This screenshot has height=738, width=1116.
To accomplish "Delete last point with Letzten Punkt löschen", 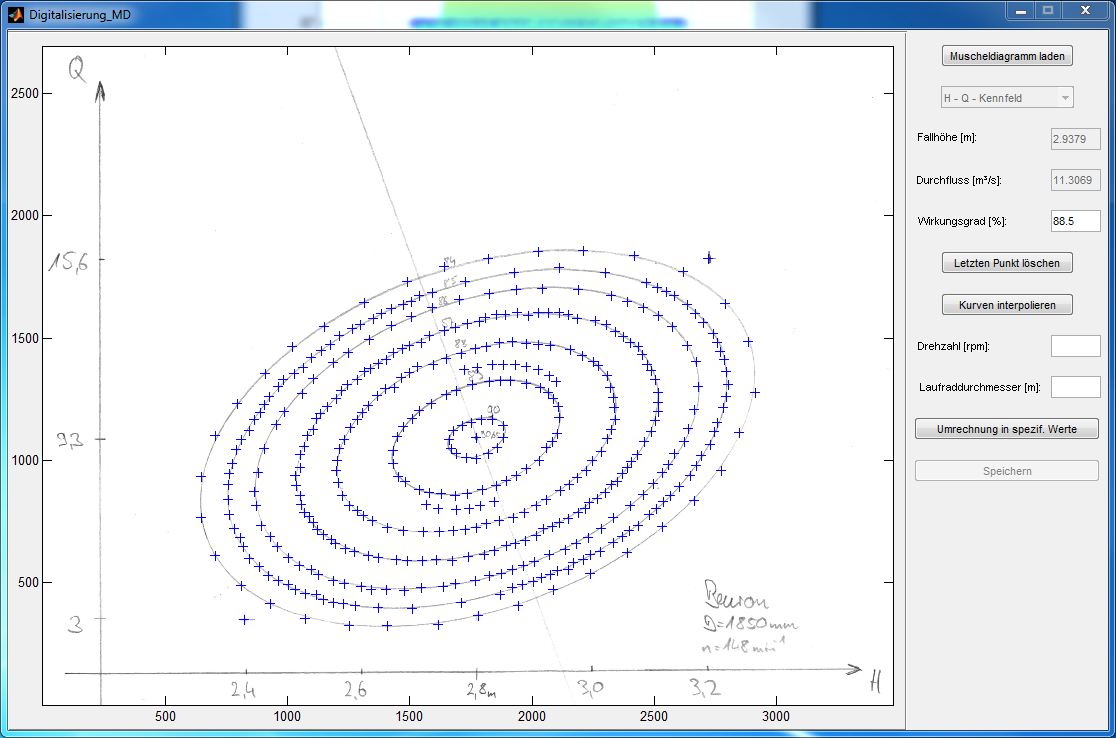I will [x=1007, y=263].
